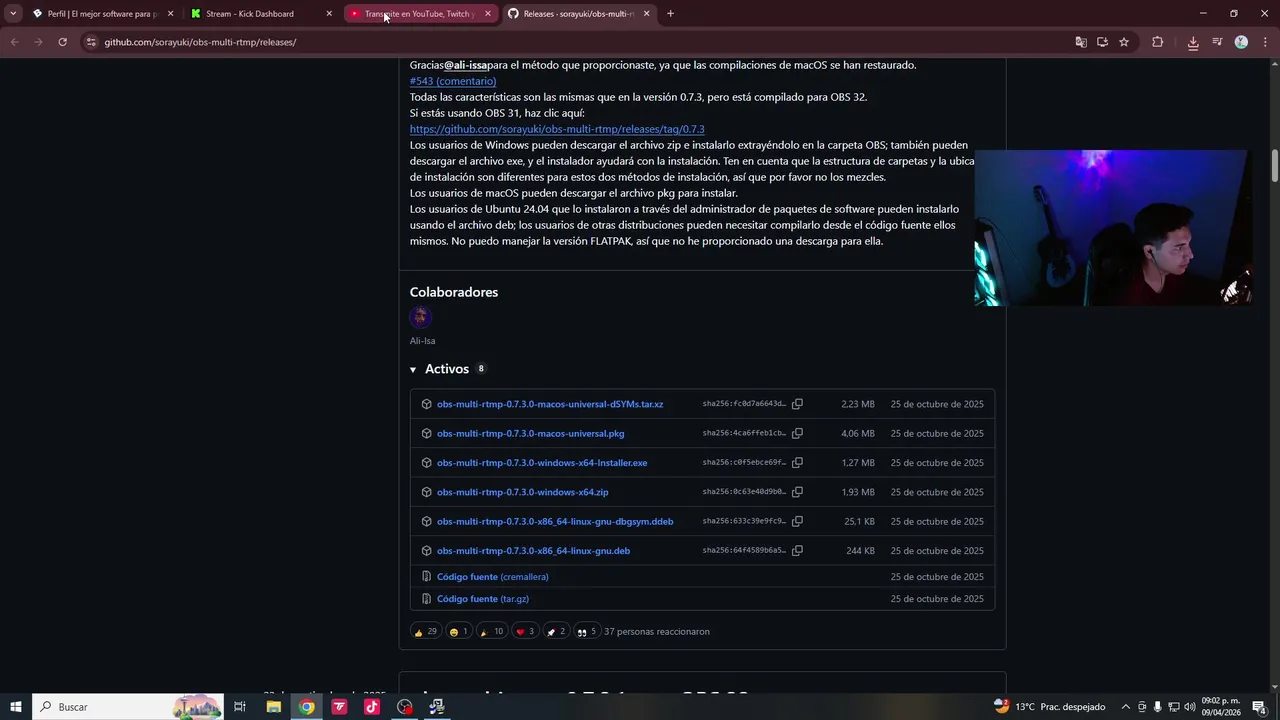This screenshot has width=1280, height=720.
Task: Open weather widget 13°C Prac. despejado
Action: 1049,707
